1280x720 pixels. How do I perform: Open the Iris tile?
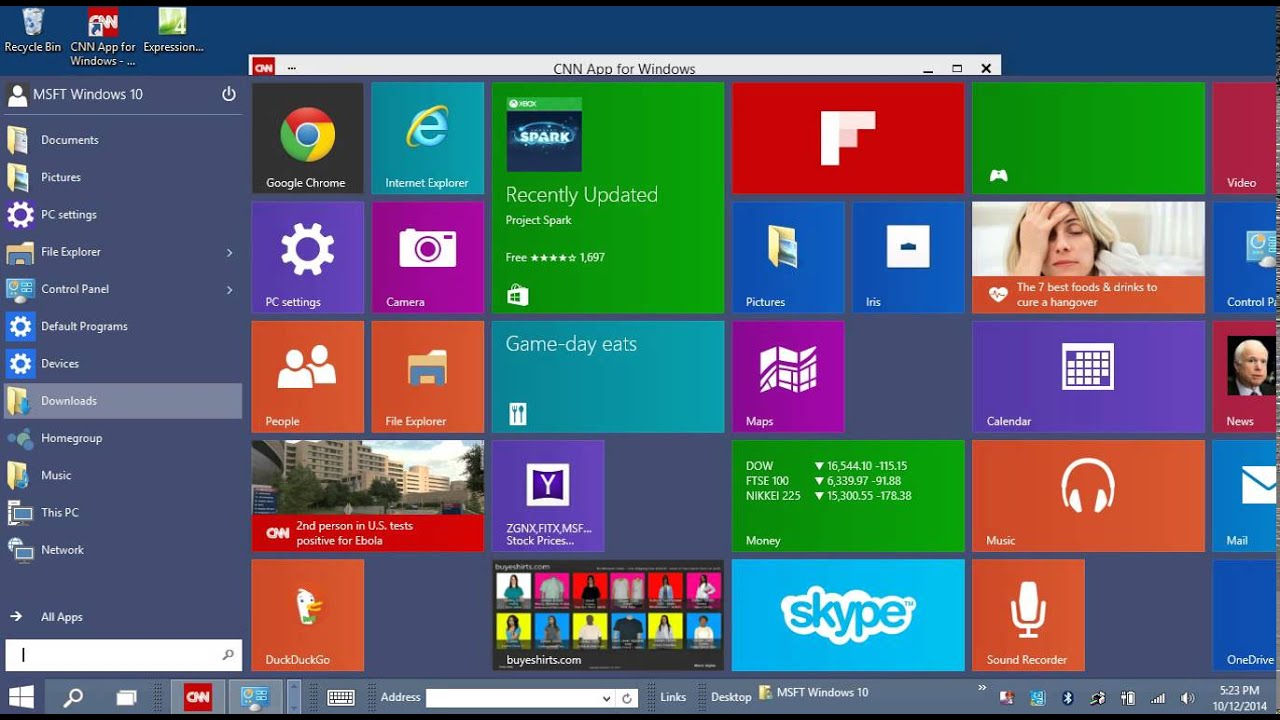click(x=908, y=257)
